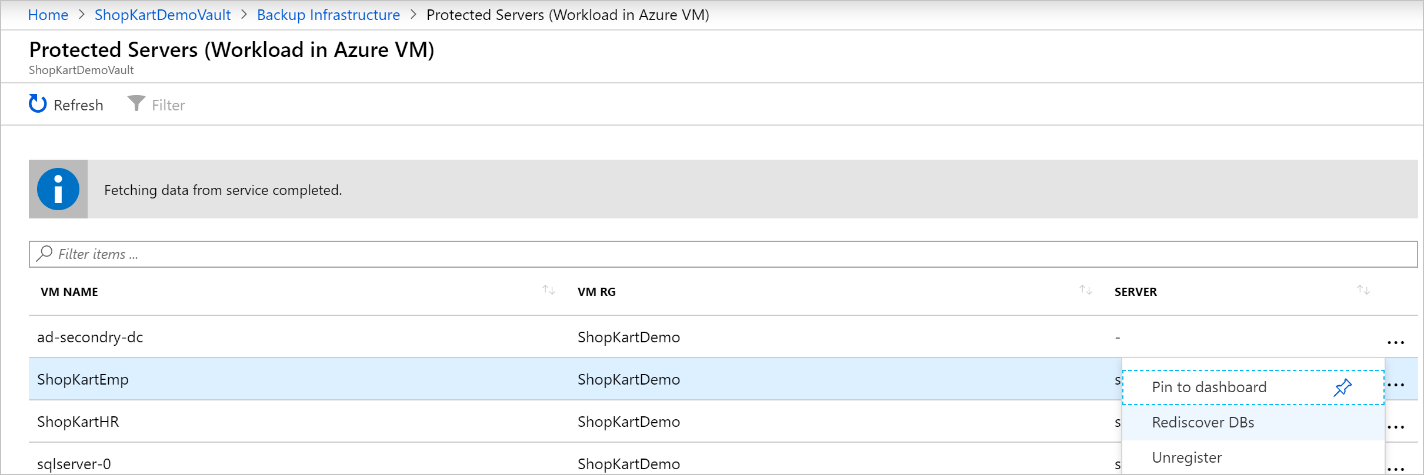Sort by SERVER column arrows
1424x475 pixels.
coord(1363,291)
